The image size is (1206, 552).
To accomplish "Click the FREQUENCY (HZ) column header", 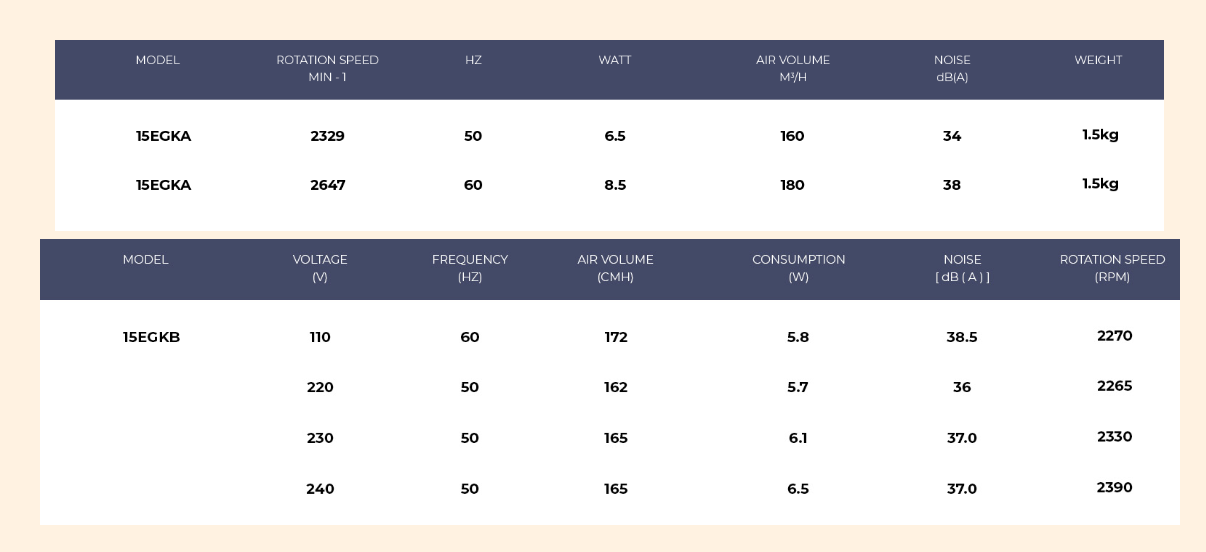I will (x=470, y=268).
